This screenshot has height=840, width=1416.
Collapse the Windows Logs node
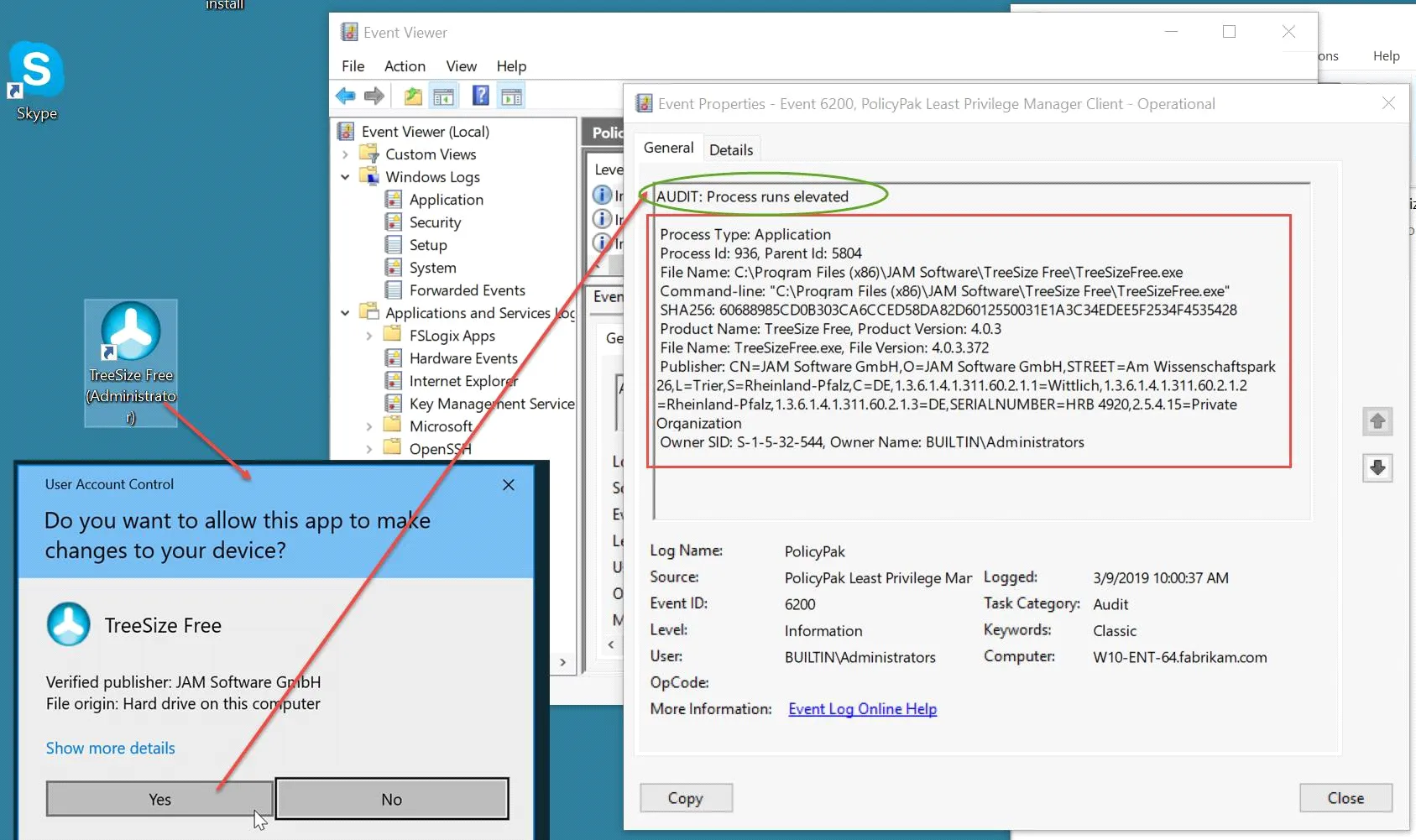tap(345, 177)
